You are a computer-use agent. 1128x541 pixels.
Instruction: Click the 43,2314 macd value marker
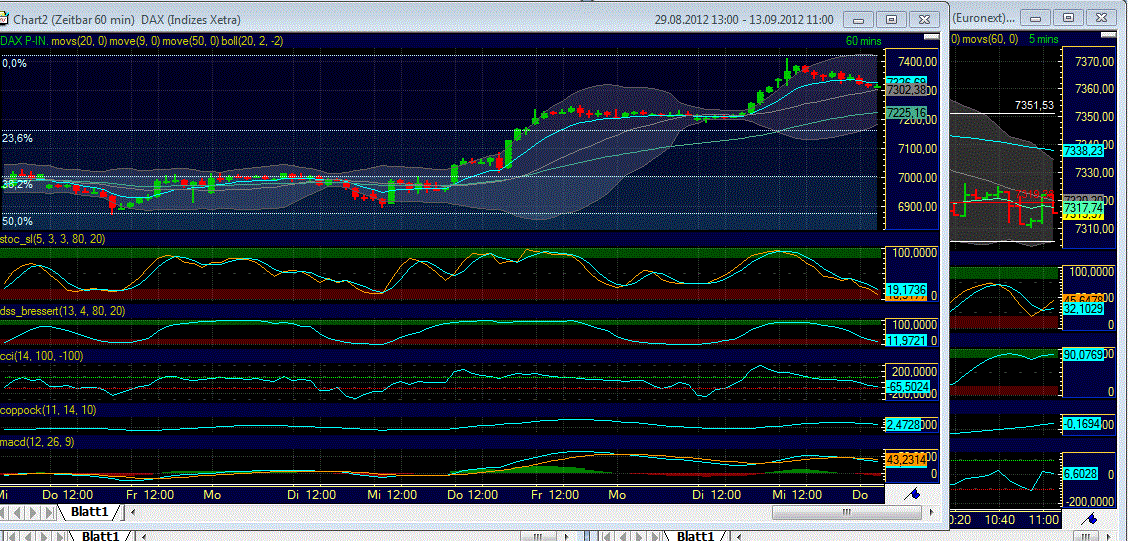tap(905, 459)
